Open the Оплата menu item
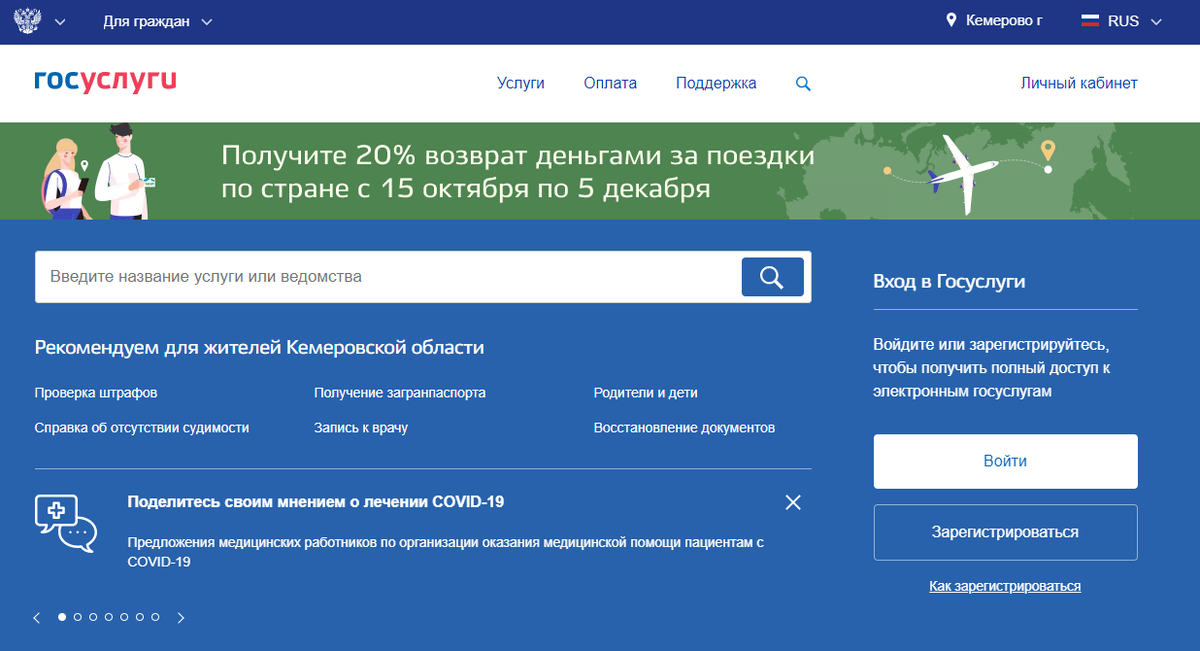Image resolution: width=1200 pixels, height=651 pixels. pos(610,83)
